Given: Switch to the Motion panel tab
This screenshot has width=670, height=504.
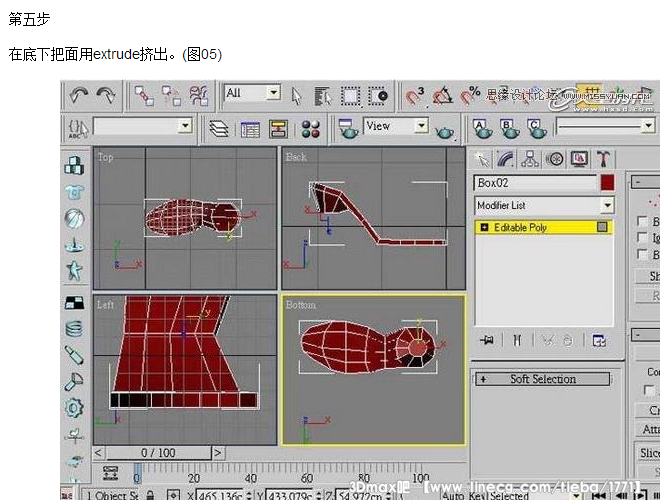Looking at the screenshot, I should click(x=555, y=159).
